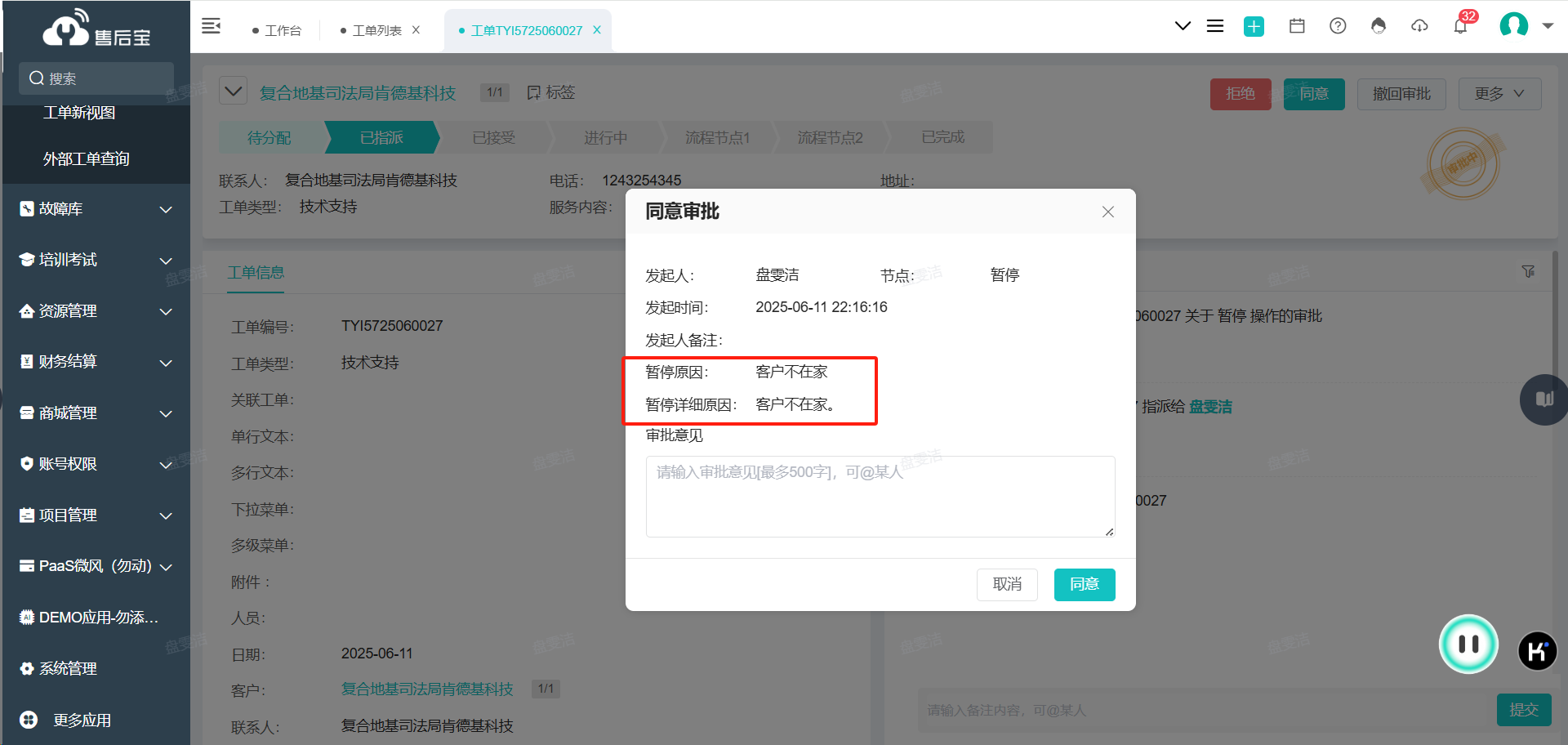The image size is (1568, 745).
Task: Expand the 资源管理 sidebar menu
Action: 96,311
